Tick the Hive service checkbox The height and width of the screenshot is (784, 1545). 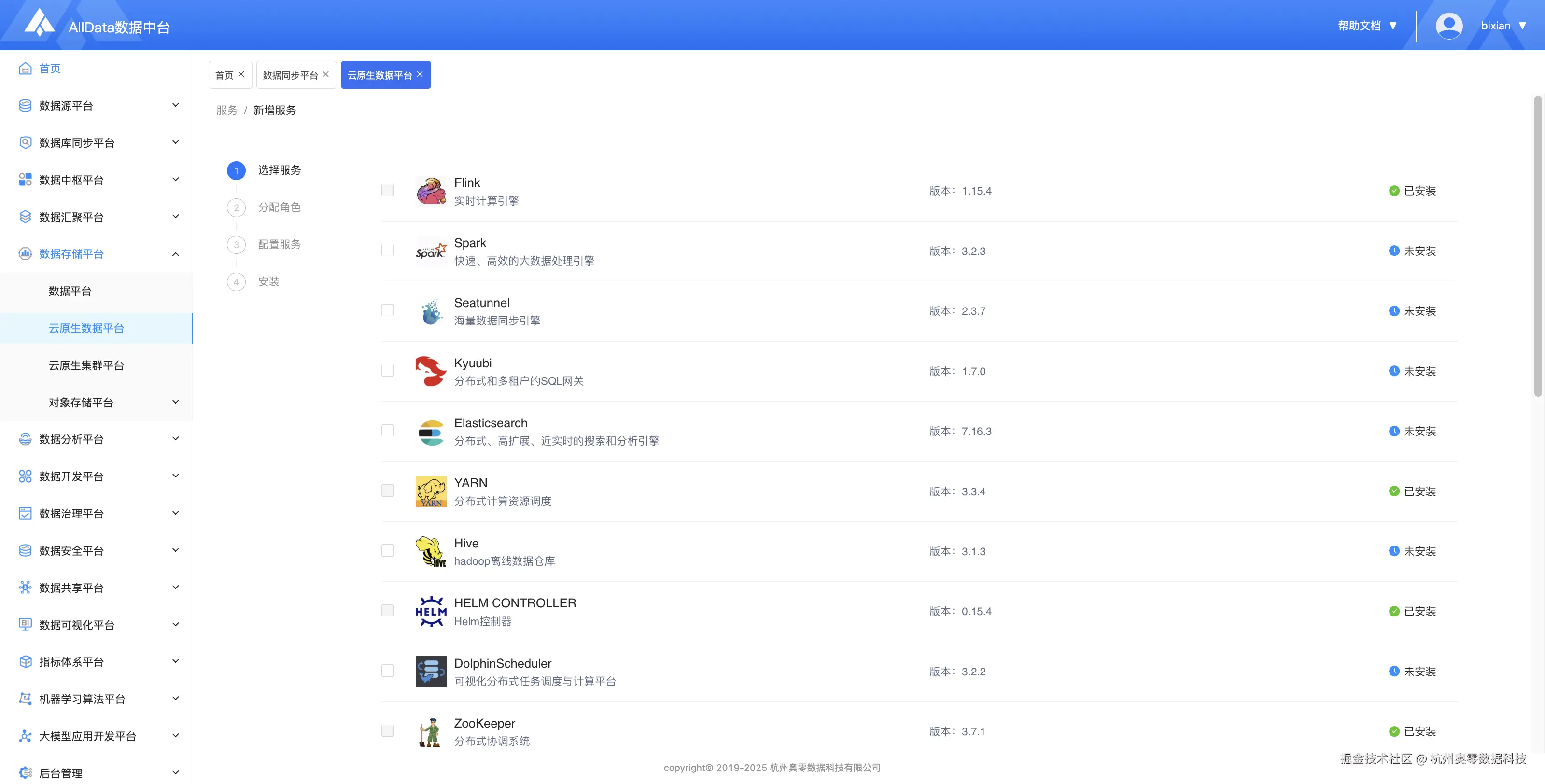pos(387,551)
